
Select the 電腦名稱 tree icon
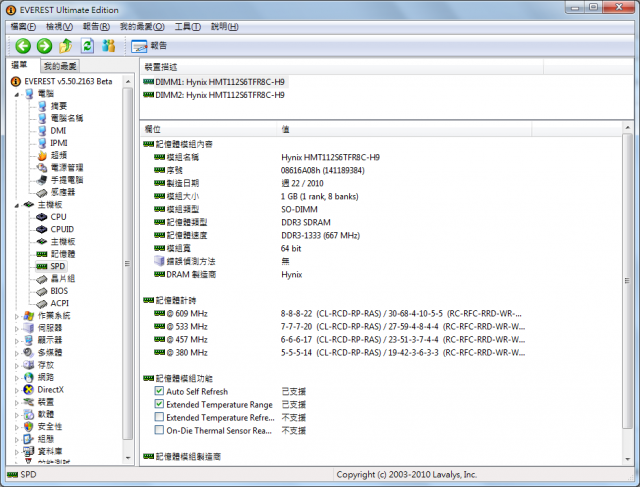tap(42, 118)
